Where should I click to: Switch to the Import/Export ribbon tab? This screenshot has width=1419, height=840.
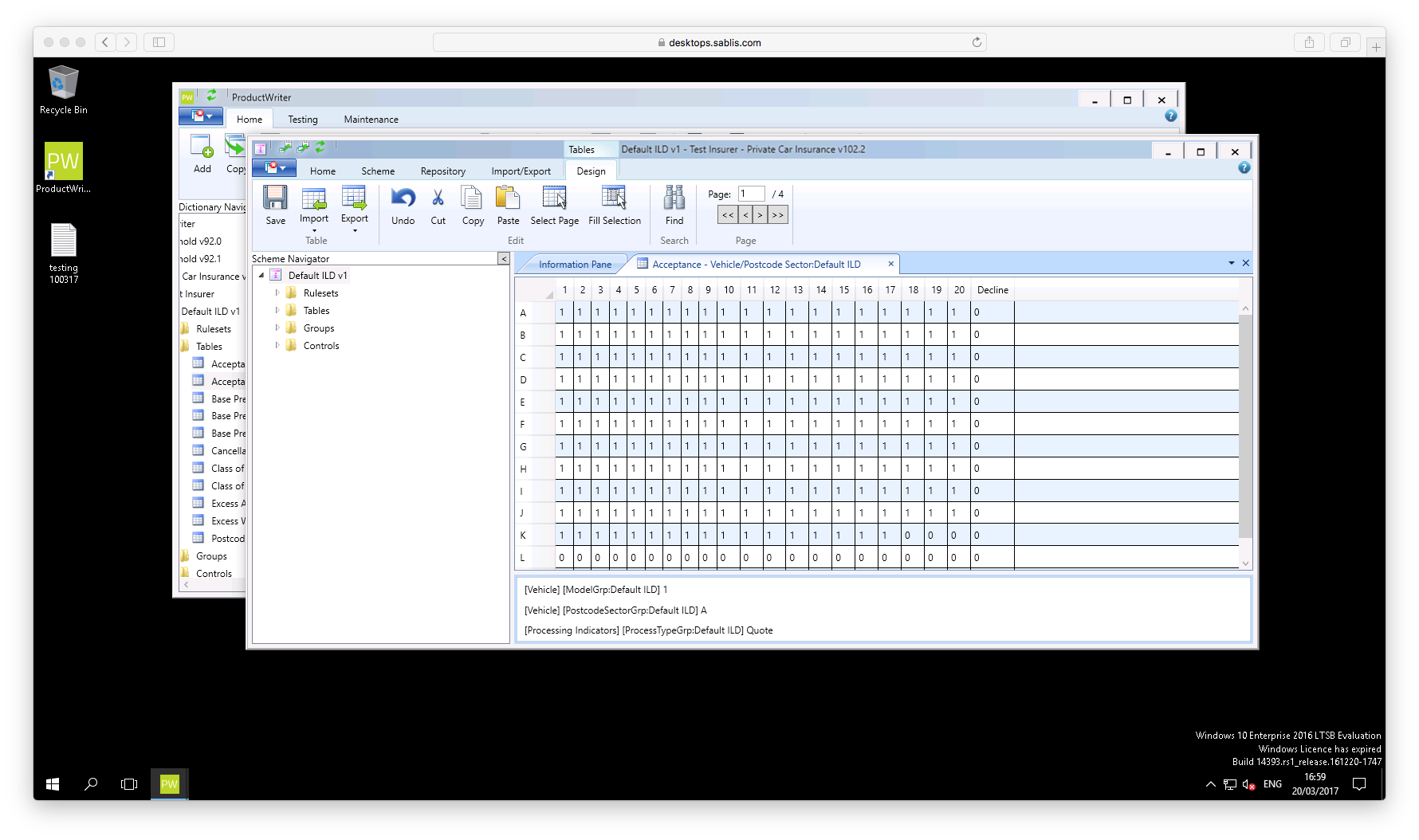(521, 171)
